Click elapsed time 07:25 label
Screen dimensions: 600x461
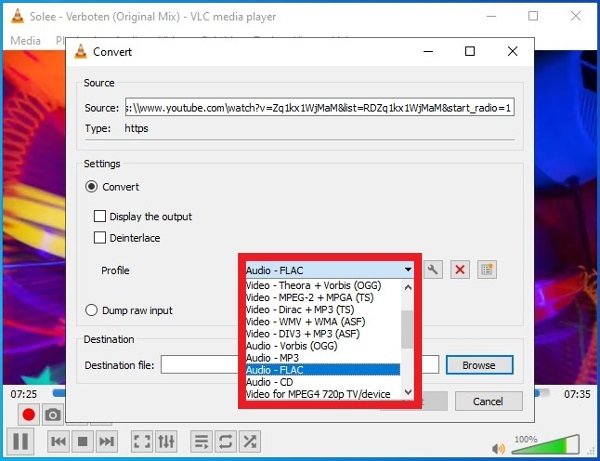coord(24,394)
